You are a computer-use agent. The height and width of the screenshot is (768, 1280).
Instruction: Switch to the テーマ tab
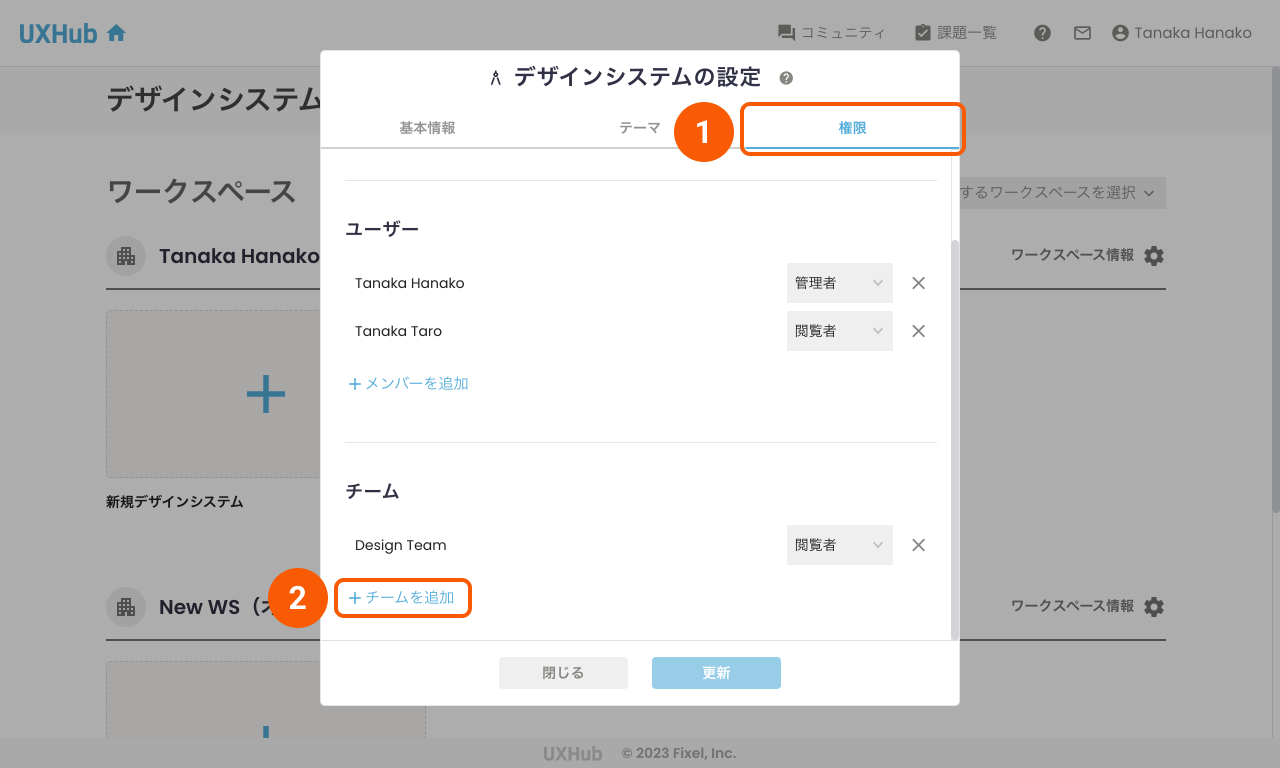pyautogui.click(x=639, y=128)
